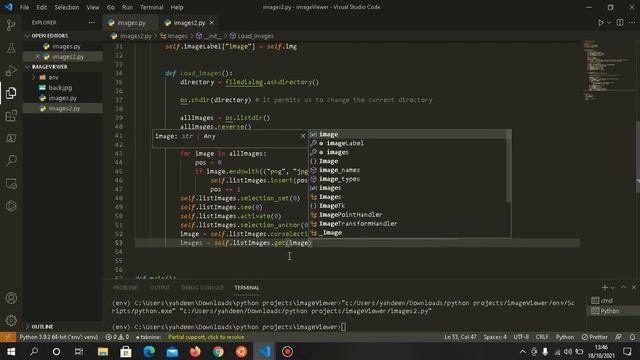Switch to images.py editor tab

pyautogui.click(x=131, y=23)
